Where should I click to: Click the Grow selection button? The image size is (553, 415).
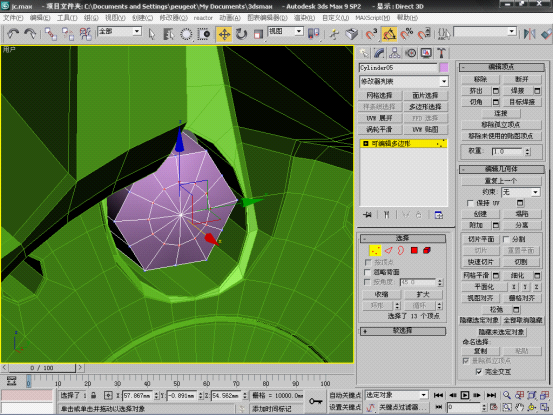point(423,294)
